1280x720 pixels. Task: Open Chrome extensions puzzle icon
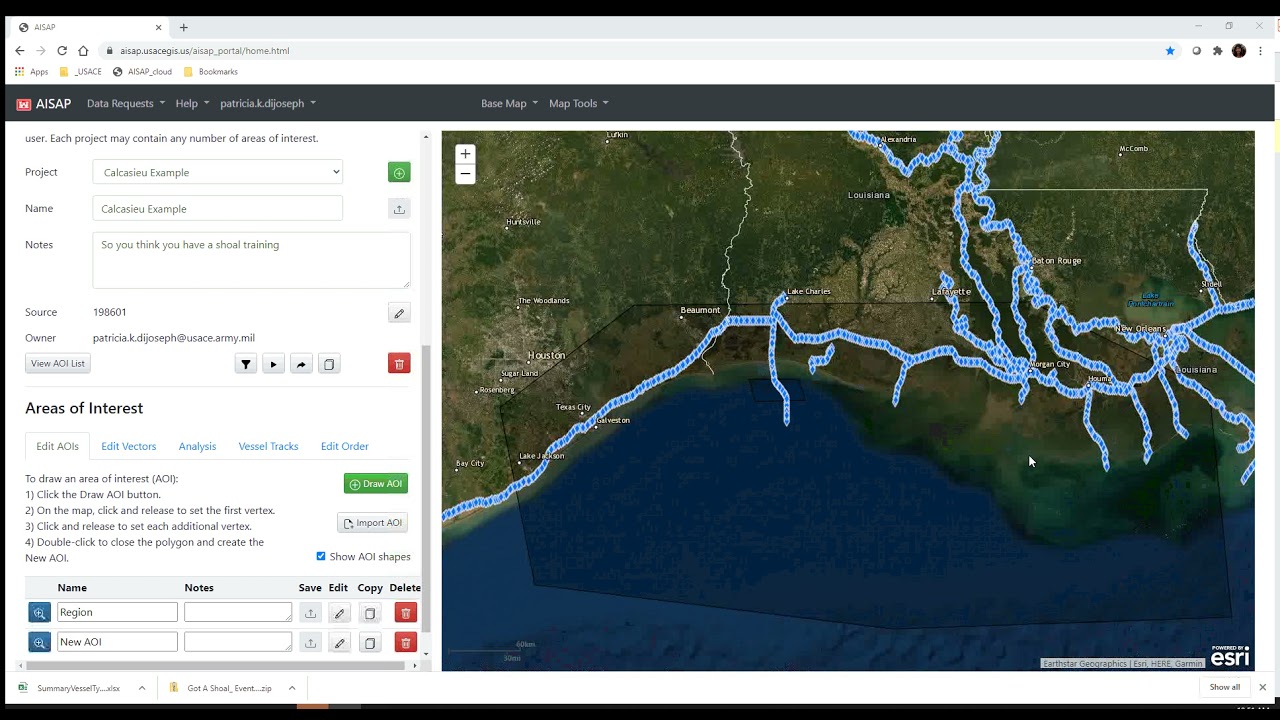(1217, 51)
